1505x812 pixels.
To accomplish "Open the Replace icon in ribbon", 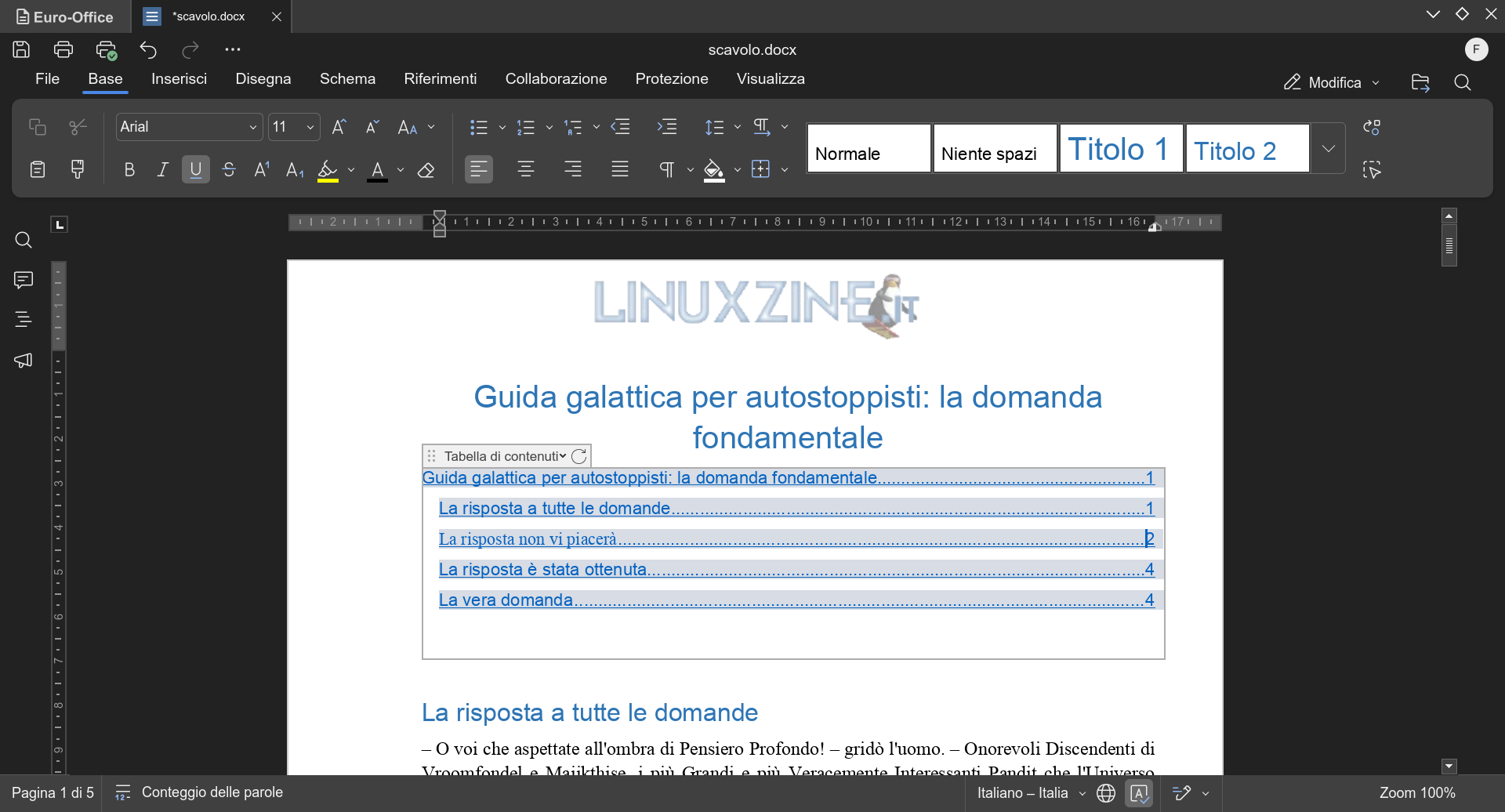I will pyautogui.click(x=1372, y=127).
